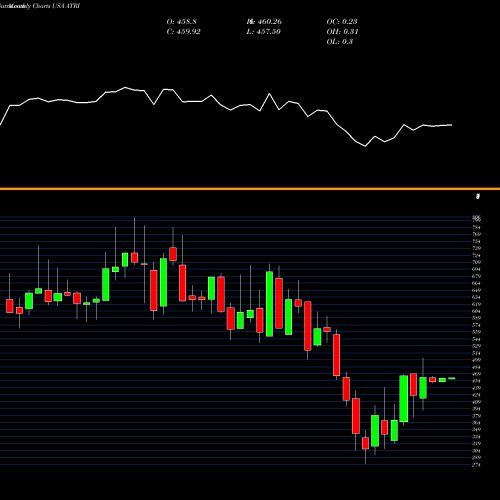500x500 pixels.
Task: Select the 694 price level label
Action: [x=476, y=269]
